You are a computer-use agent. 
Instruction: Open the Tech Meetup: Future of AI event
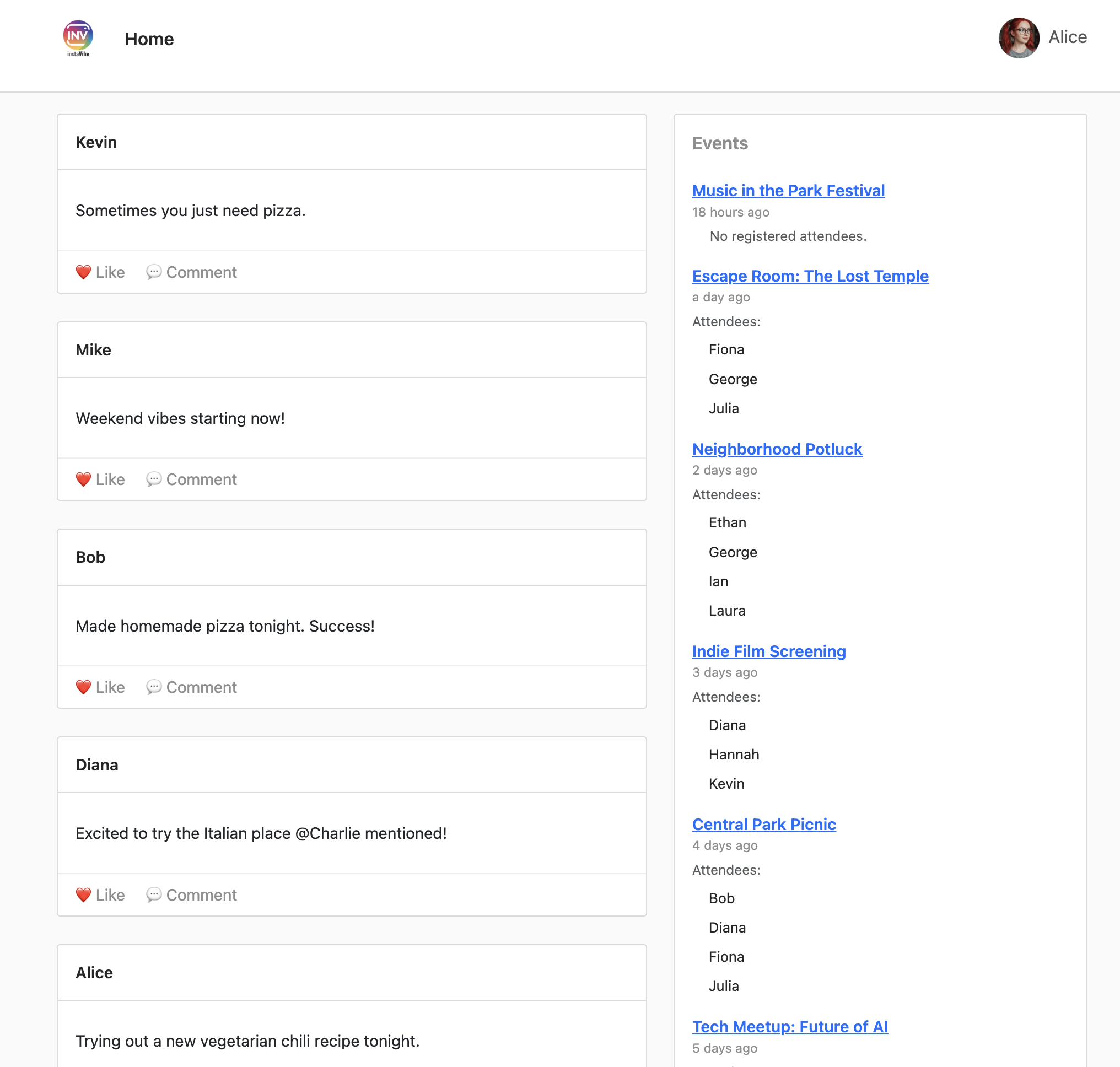[x=789, y=1027]
